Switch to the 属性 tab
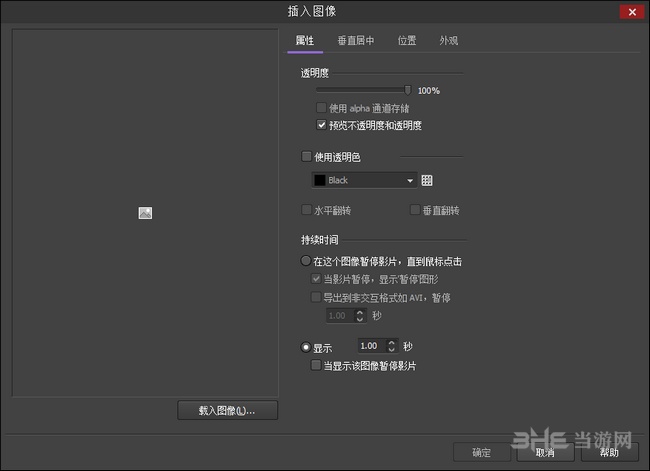The image size is (650, 471). coord(305,41)
